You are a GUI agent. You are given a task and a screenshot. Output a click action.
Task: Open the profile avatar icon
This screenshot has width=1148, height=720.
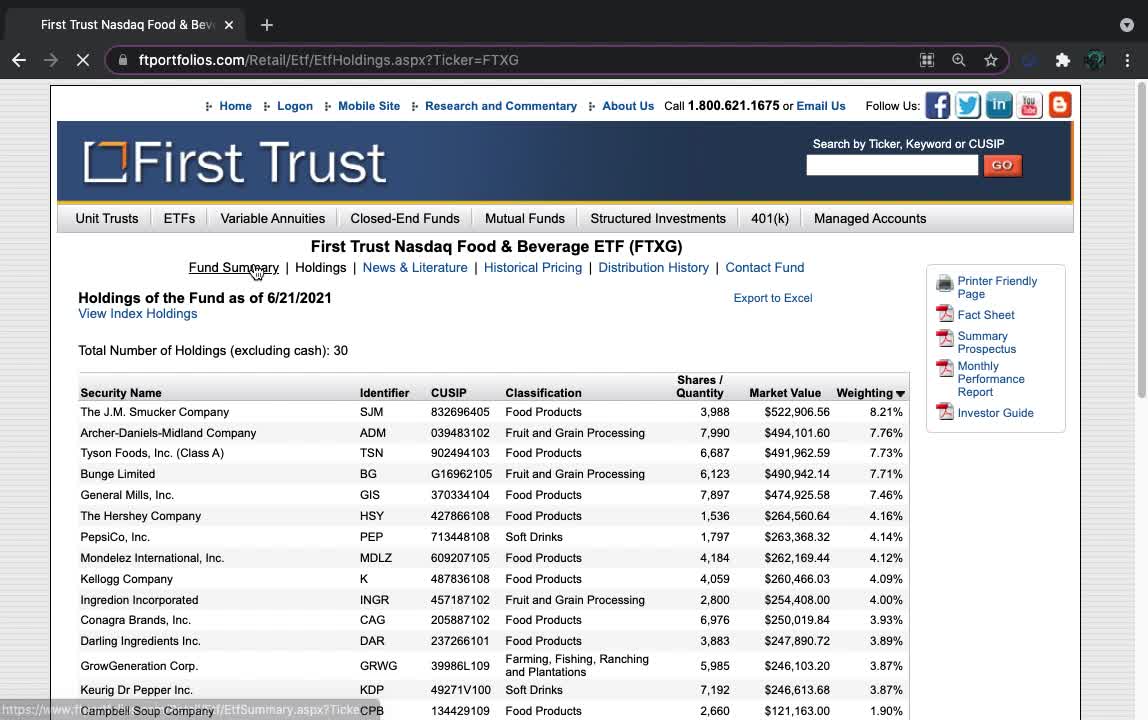point(1095,60)
